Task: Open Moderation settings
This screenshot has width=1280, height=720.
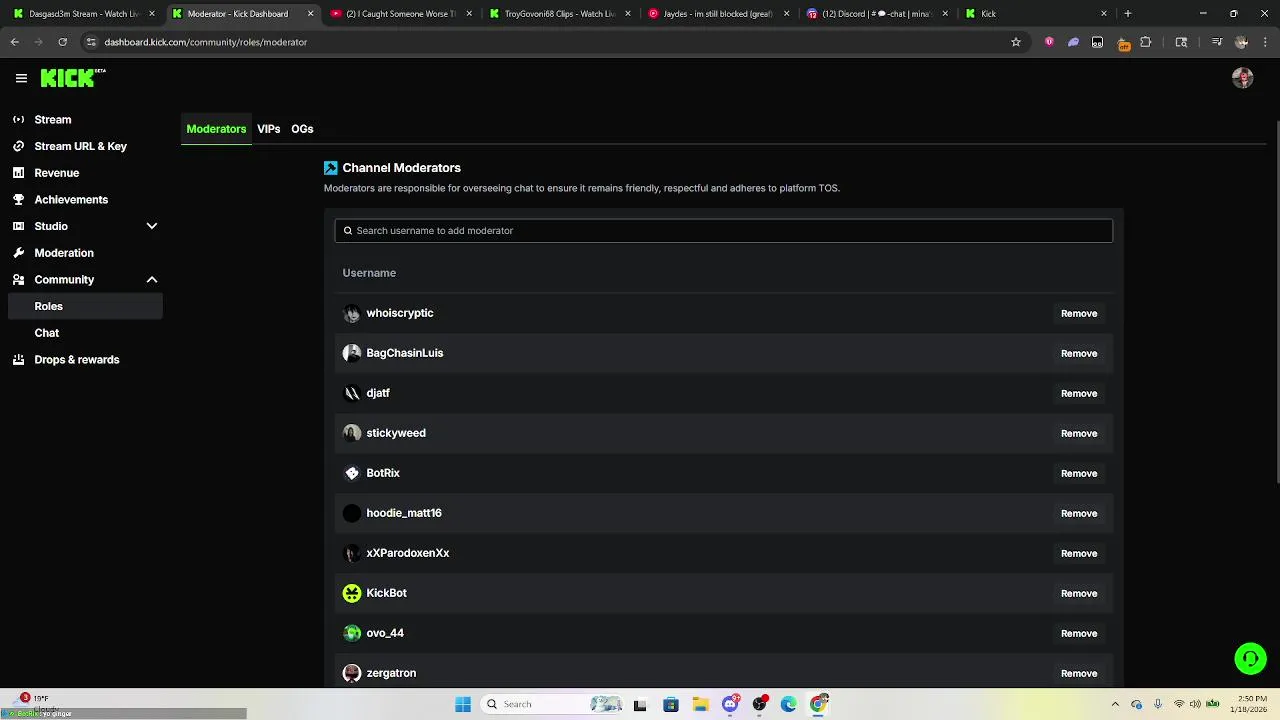Action: (x=64, y=253)
